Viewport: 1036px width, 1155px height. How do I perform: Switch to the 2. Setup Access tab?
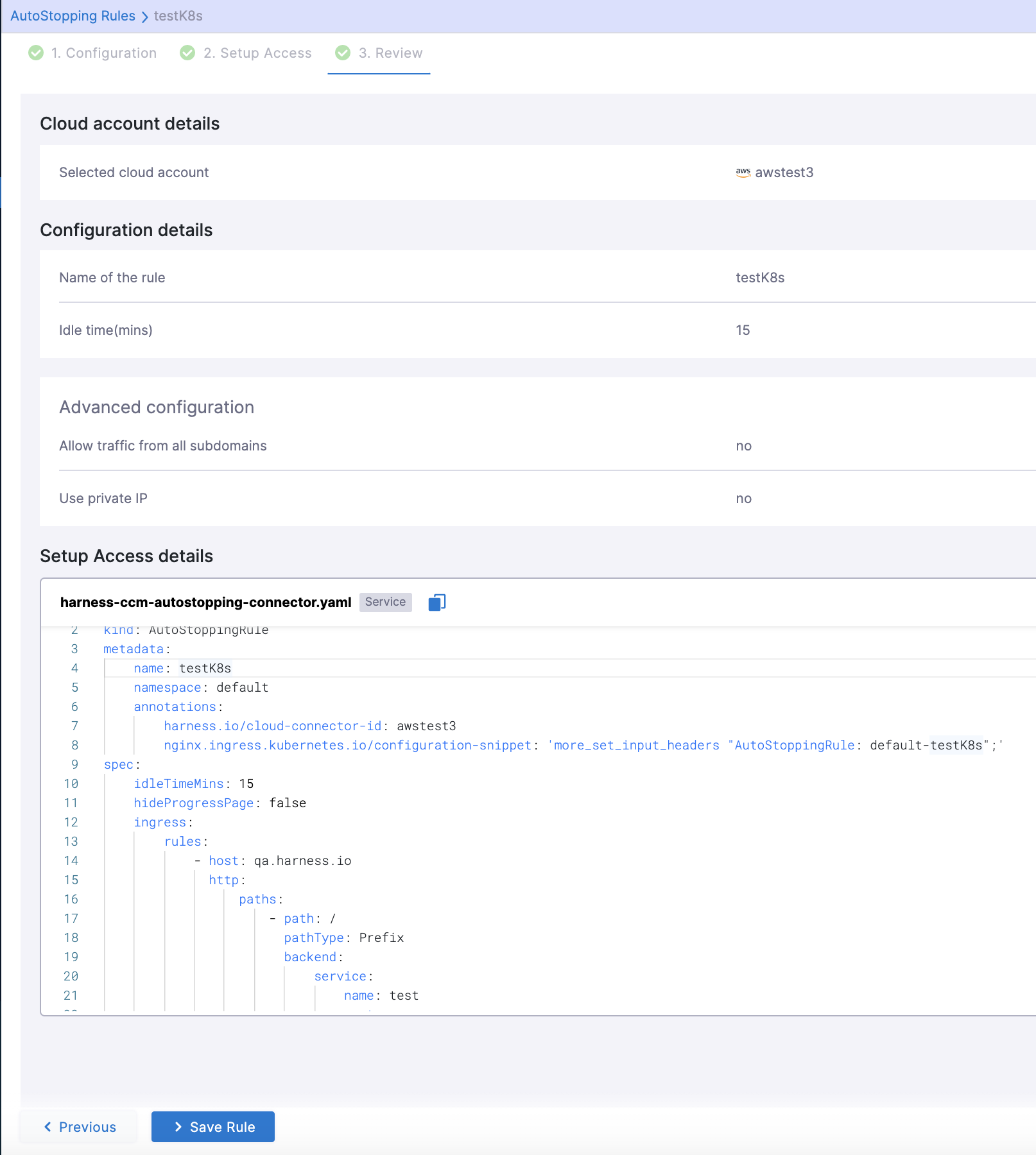pyautogui.click(x=257, y=53)
